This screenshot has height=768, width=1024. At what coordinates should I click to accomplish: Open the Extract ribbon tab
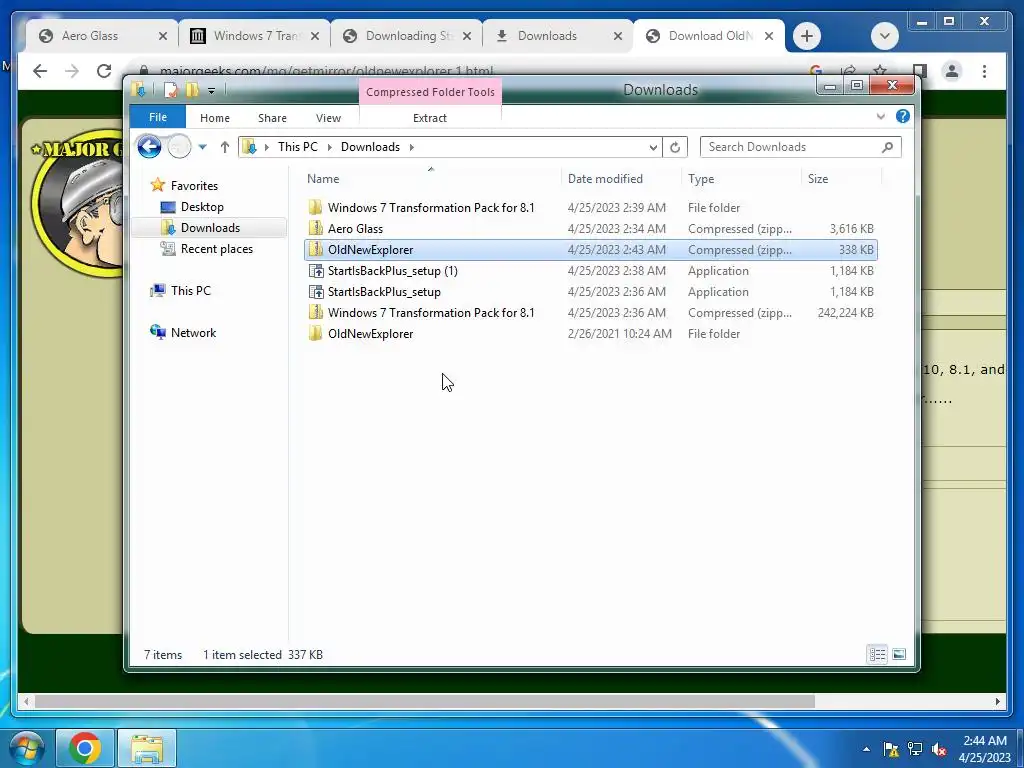tap(430, 118)
